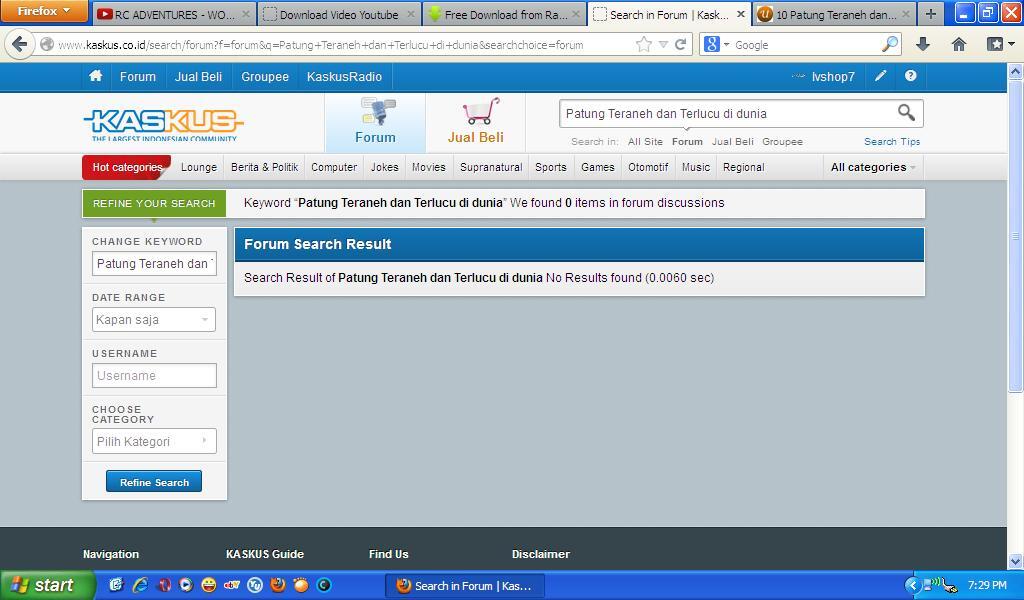This screenshot has width=1024, height=600.
Task: Select the Sports category
Action: 551,167
